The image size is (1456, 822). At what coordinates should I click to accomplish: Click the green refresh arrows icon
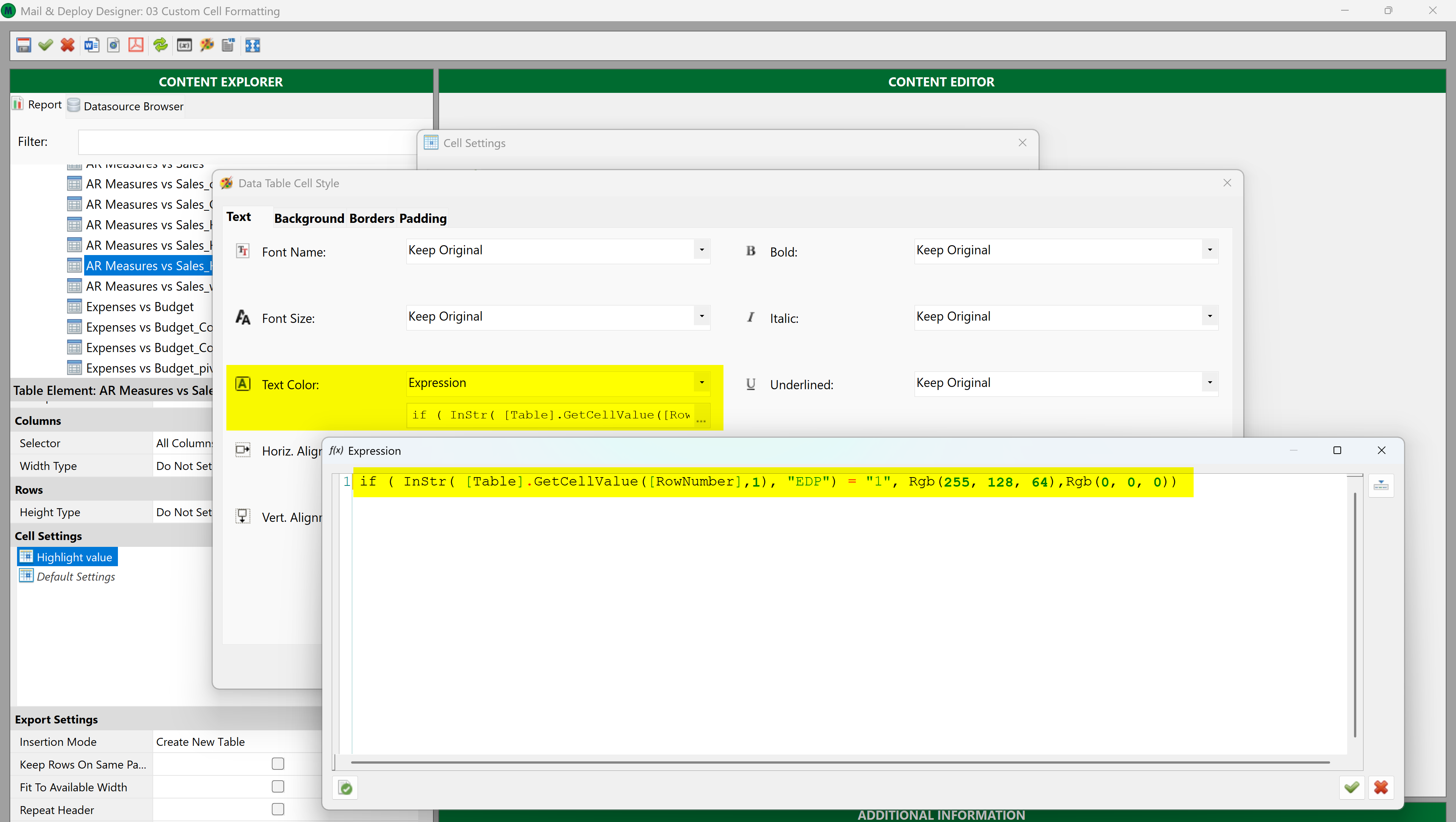[160, 45]
